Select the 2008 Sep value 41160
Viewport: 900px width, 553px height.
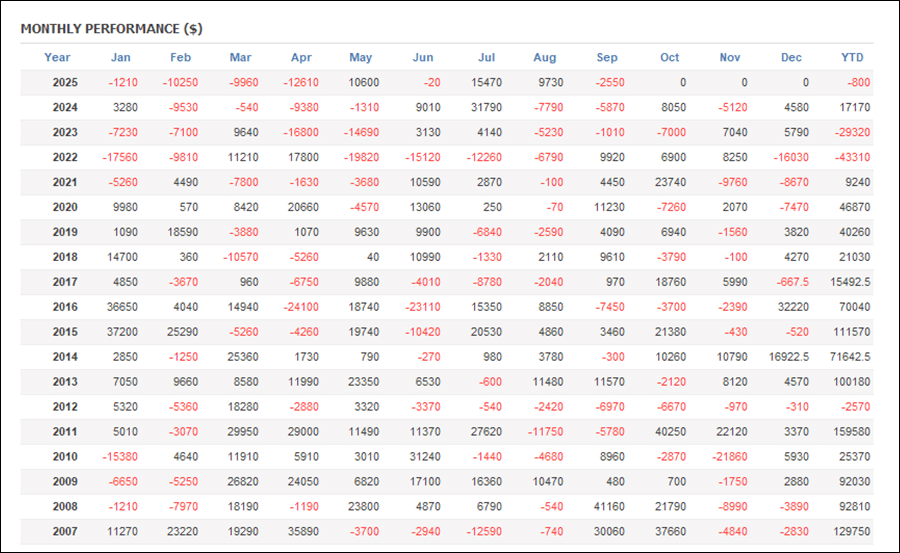[x=607, y=507]
